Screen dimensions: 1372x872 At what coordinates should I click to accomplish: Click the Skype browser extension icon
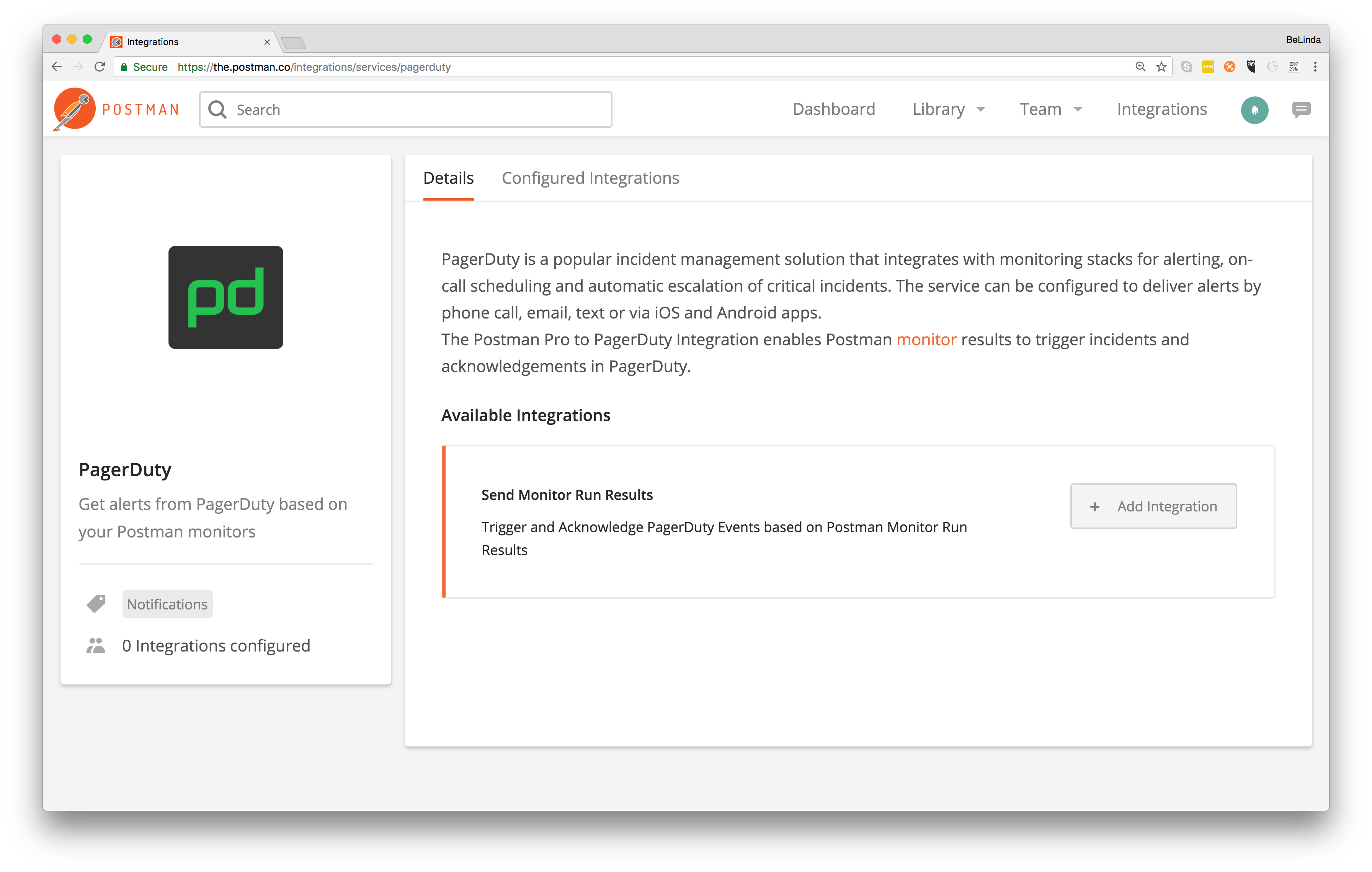[1187, 67]
